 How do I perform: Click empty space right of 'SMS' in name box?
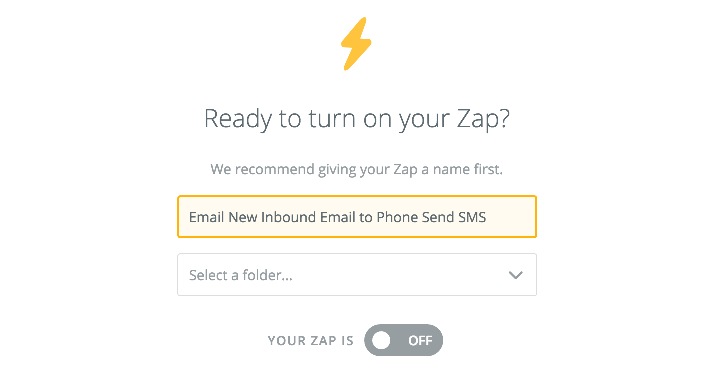pyautogui.click(x=510, y=217)
